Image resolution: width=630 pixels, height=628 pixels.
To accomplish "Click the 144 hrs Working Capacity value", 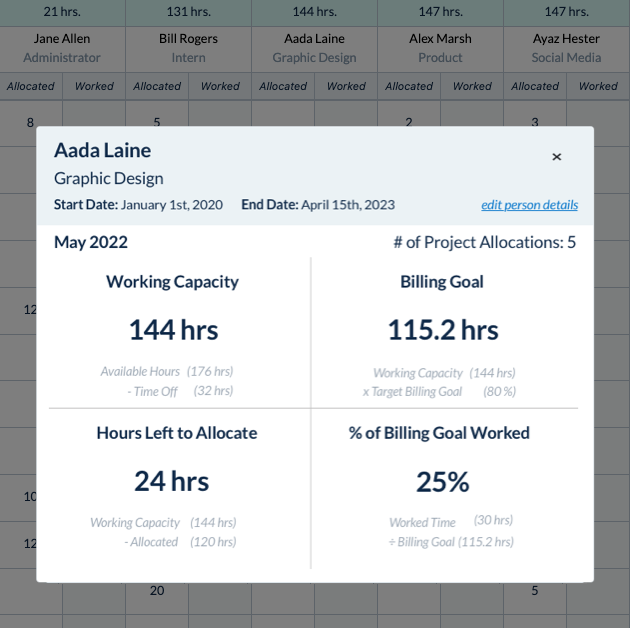I will (173, 330).
